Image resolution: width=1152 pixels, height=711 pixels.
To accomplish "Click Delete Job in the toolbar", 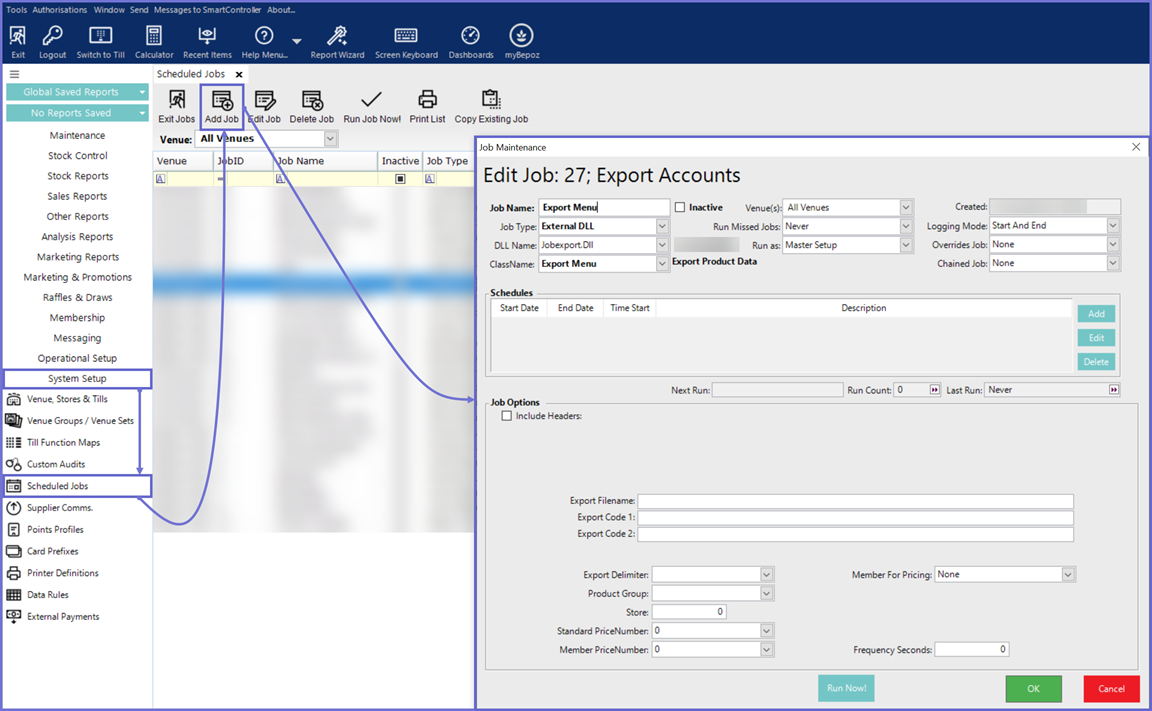I will [311, 106].
